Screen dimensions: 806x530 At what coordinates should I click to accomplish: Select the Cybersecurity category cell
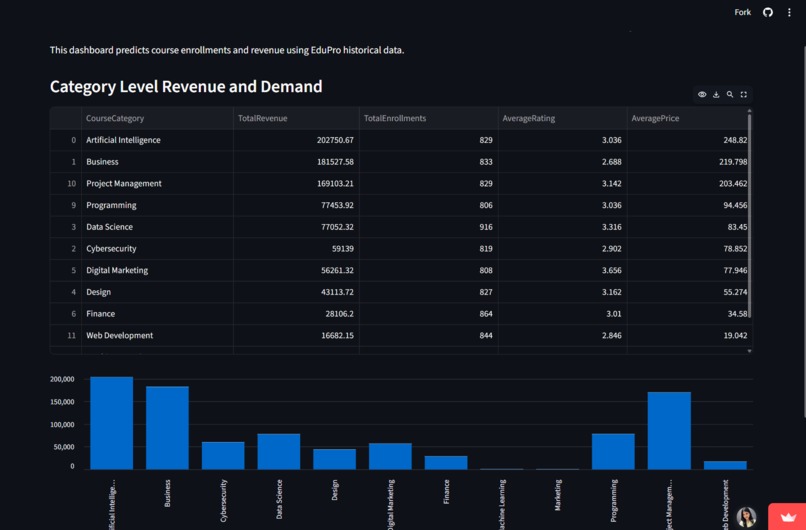pos(157,248)
